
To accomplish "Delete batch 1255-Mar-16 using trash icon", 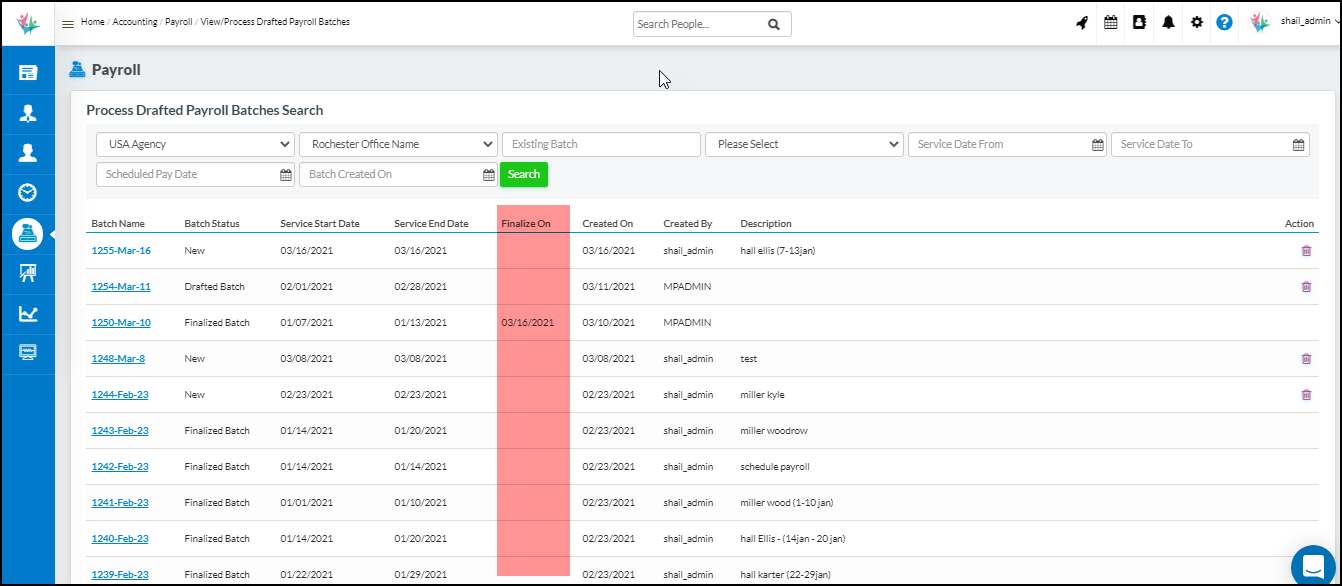I will tap(1306, 251).
